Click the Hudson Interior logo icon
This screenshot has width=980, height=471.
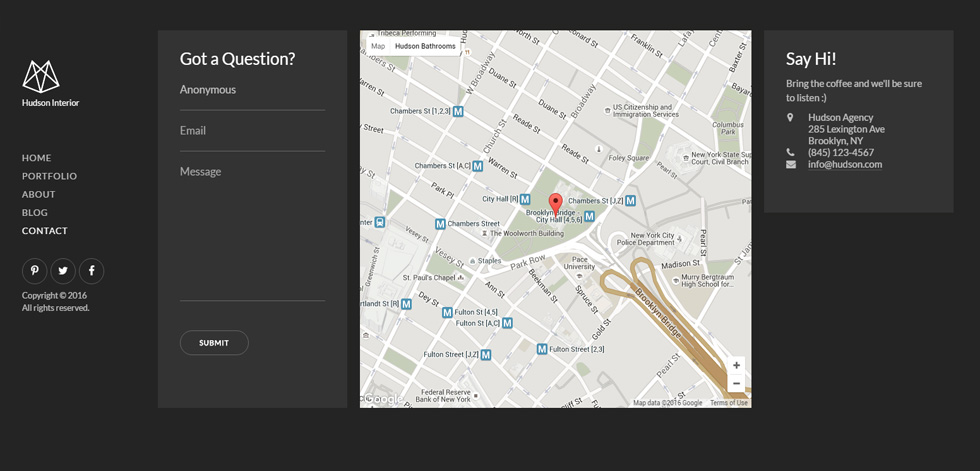point(41,77)
